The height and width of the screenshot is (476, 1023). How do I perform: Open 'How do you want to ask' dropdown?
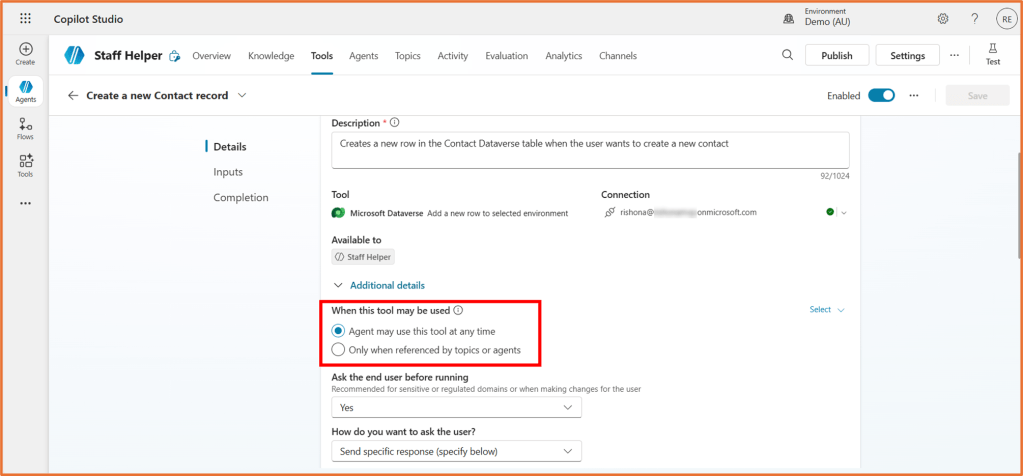456,452
